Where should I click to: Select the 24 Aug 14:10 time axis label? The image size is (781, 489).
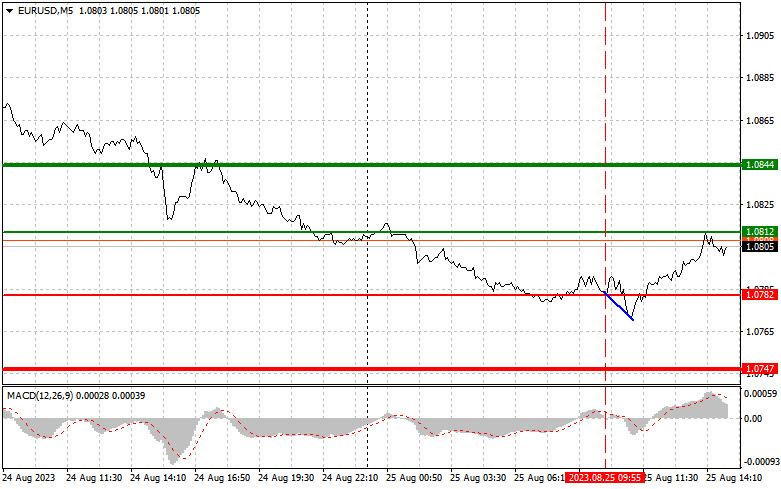pyautogui.click(x=158, y=478)
